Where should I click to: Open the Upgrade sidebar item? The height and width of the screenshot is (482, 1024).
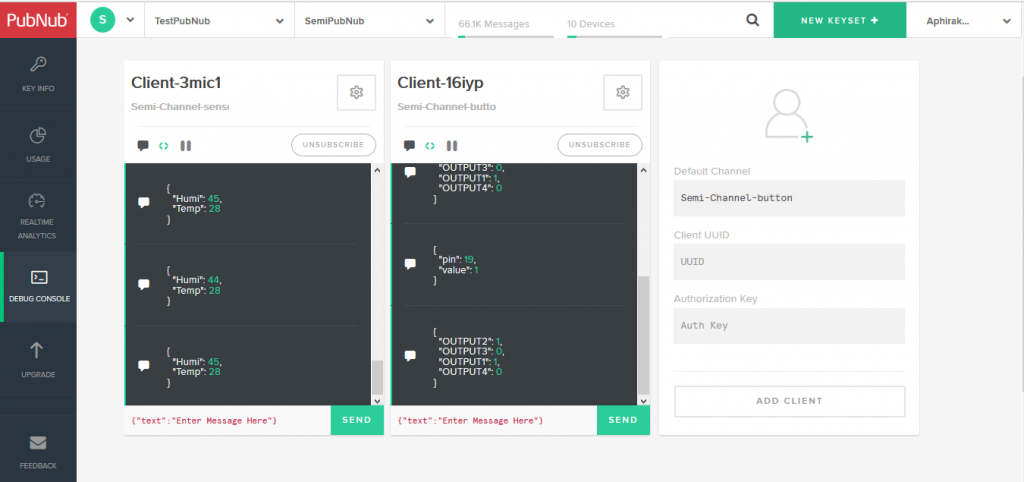tap(38, 358)
